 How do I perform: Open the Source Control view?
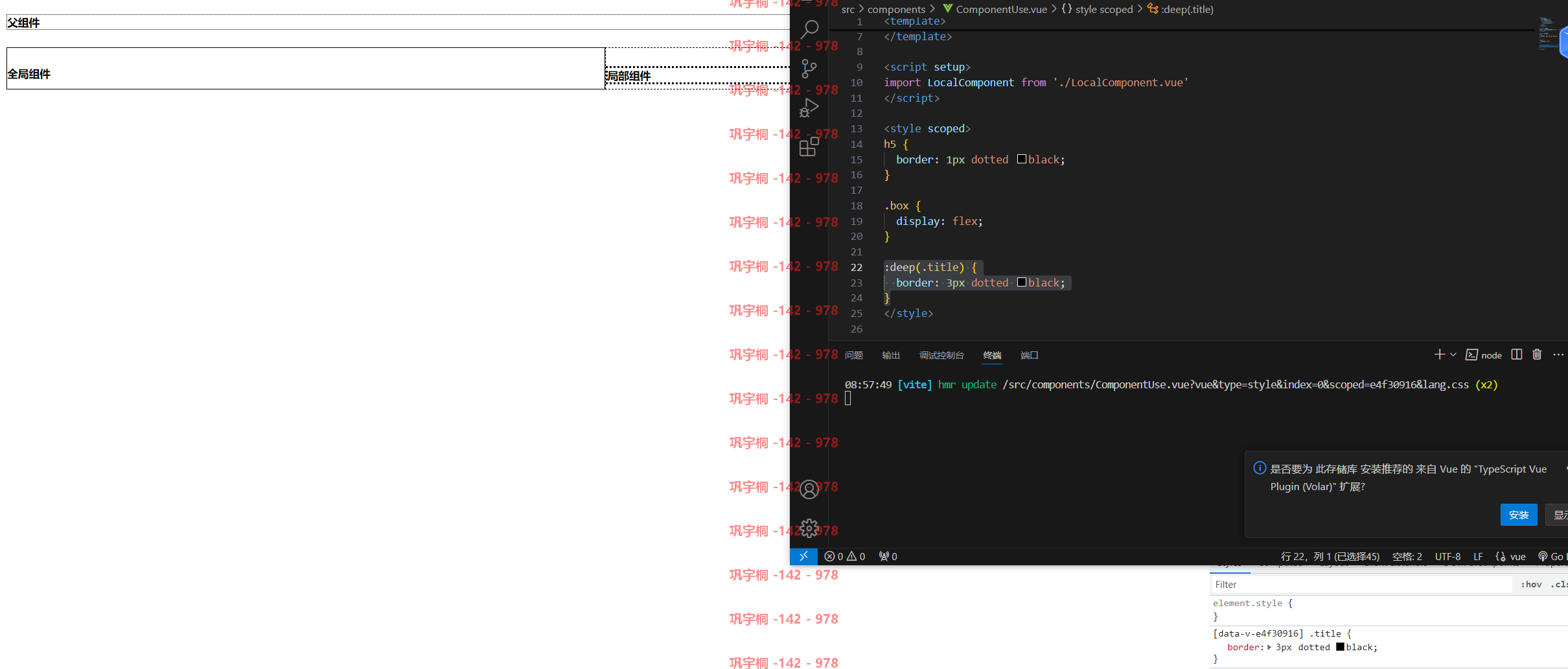point(809,69)
